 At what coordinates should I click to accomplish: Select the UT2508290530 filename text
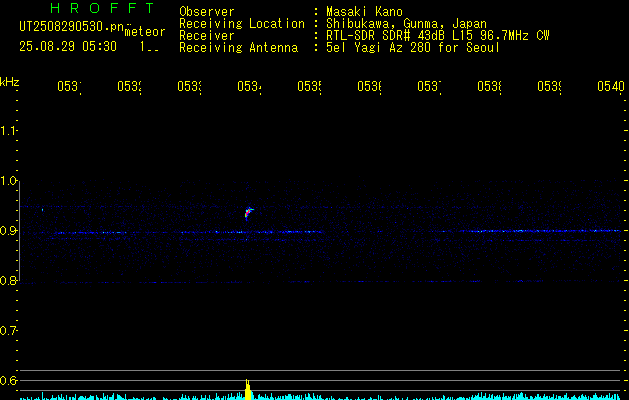click(x=72, y=27)
